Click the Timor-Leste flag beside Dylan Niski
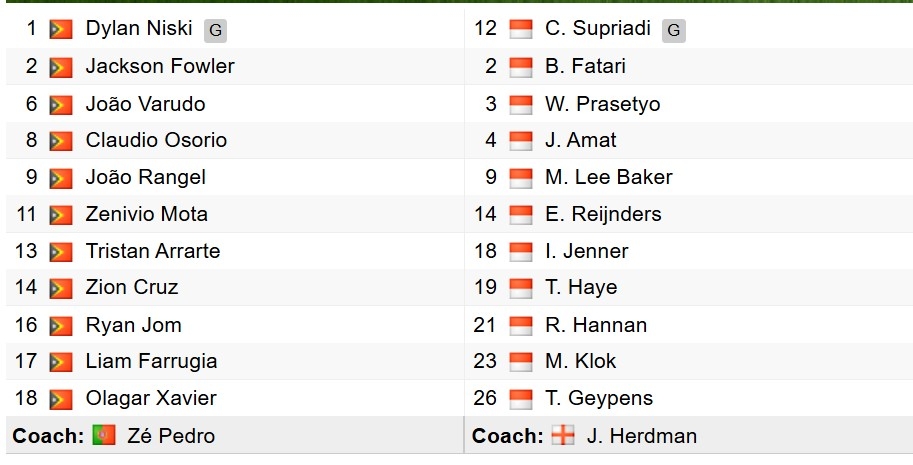Viewport: 913px width, 465px height. (61, 30)
